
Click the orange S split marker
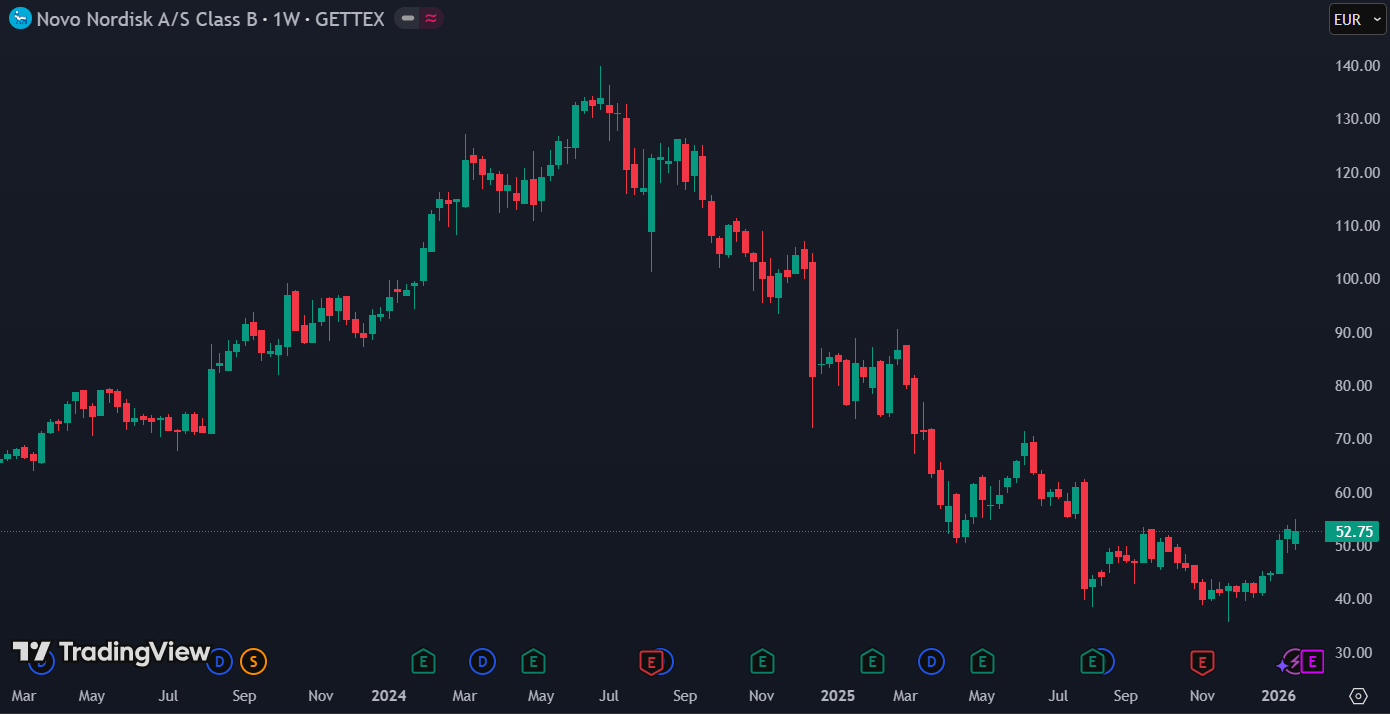tap(254, 661)
